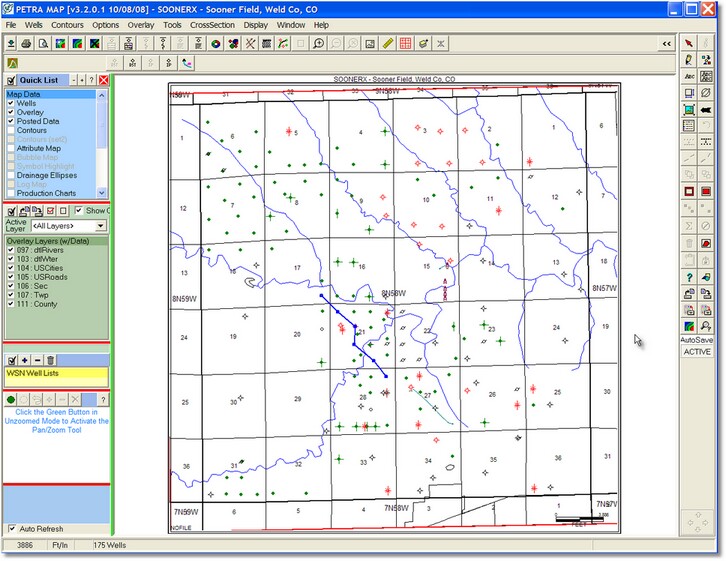726x561 pixels.
Task: Click the Quick List scroll up arrow
Action: click(x=101, y=94)
